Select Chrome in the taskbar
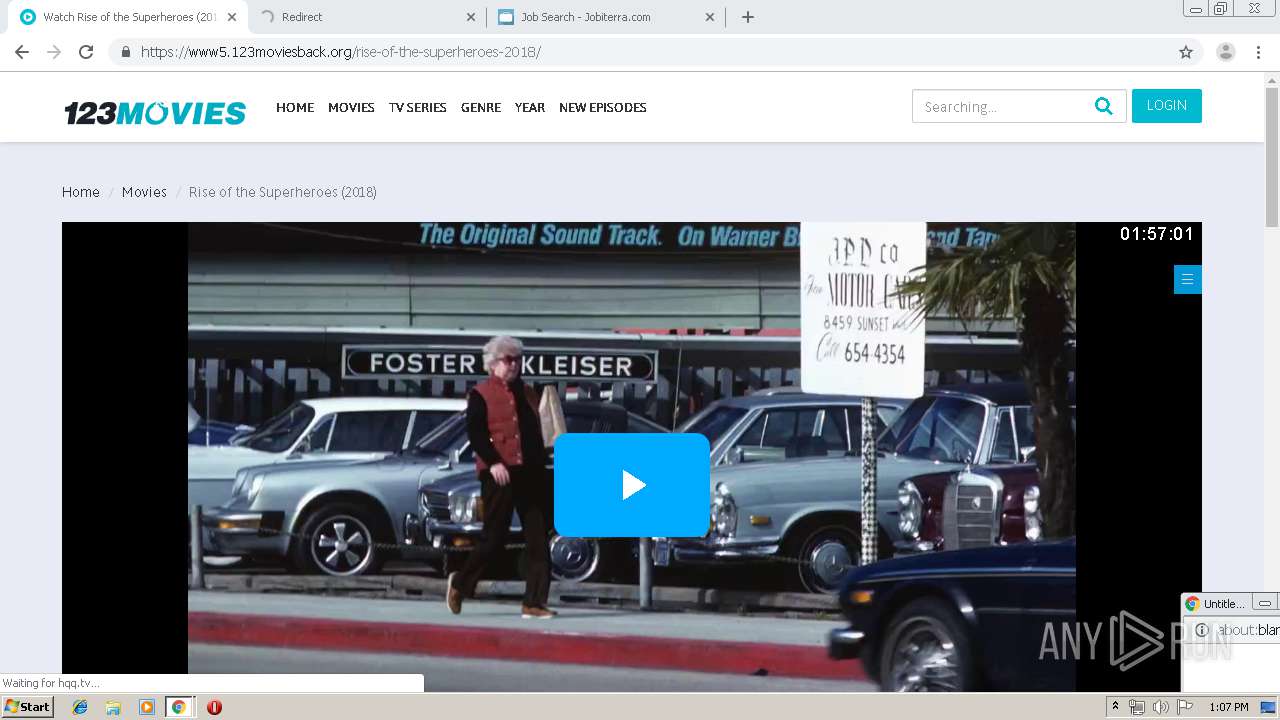The width and height of the screenshot is (1280, 720). (x=179, y=707)
